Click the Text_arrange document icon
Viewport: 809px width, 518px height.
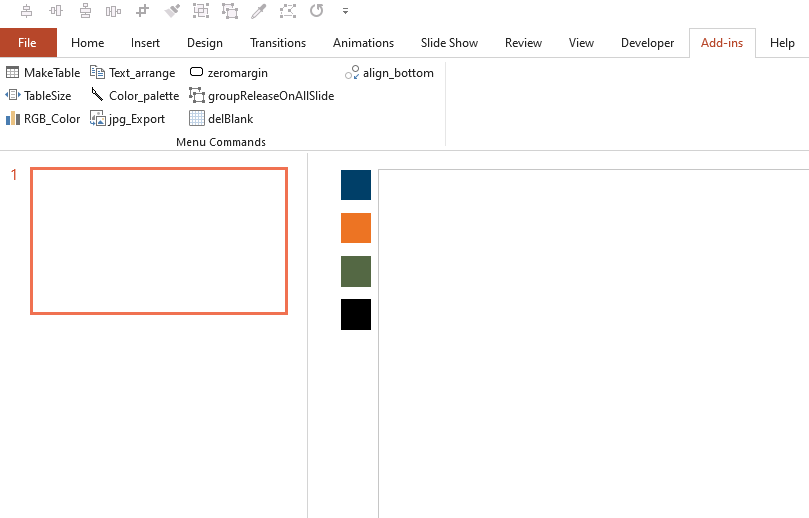tap(98, 72)
